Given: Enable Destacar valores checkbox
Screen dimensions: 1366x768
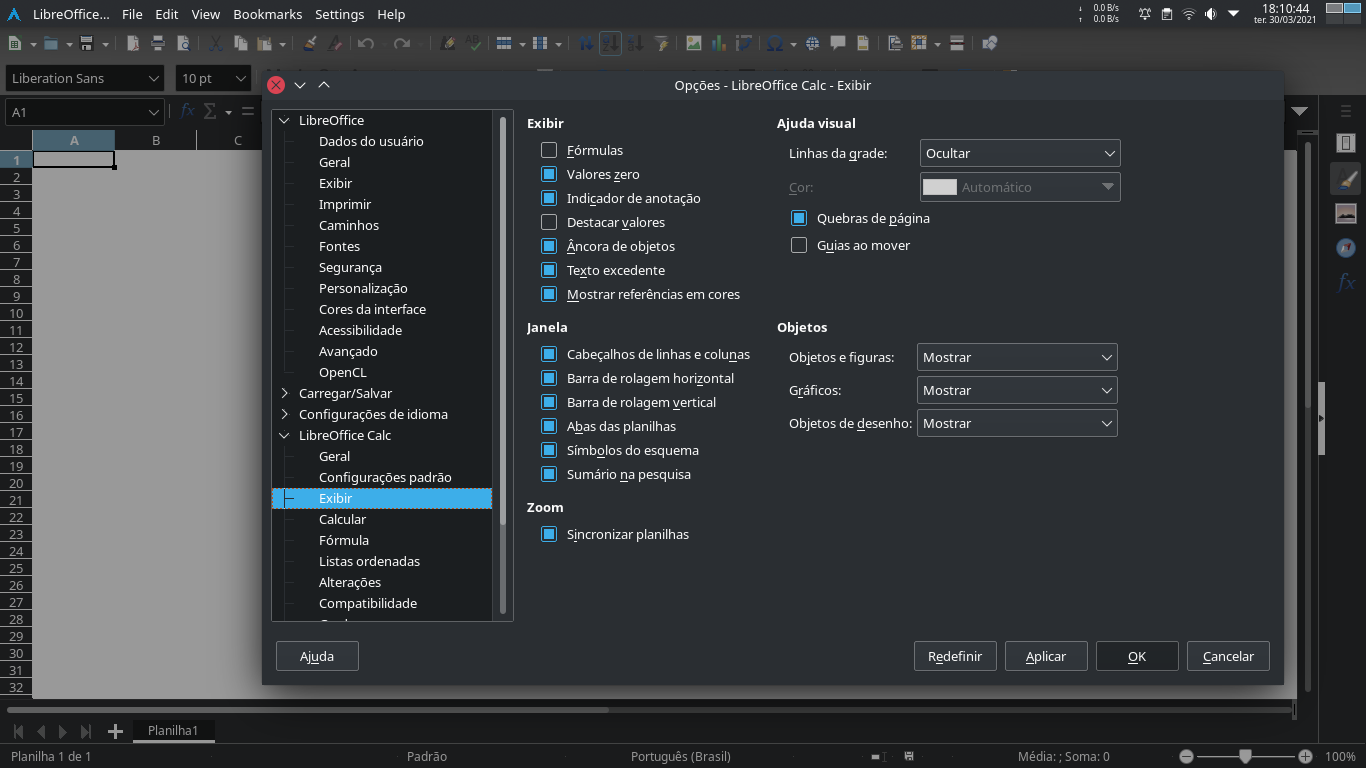Looking at the screenshot, I should pos(549,222).
